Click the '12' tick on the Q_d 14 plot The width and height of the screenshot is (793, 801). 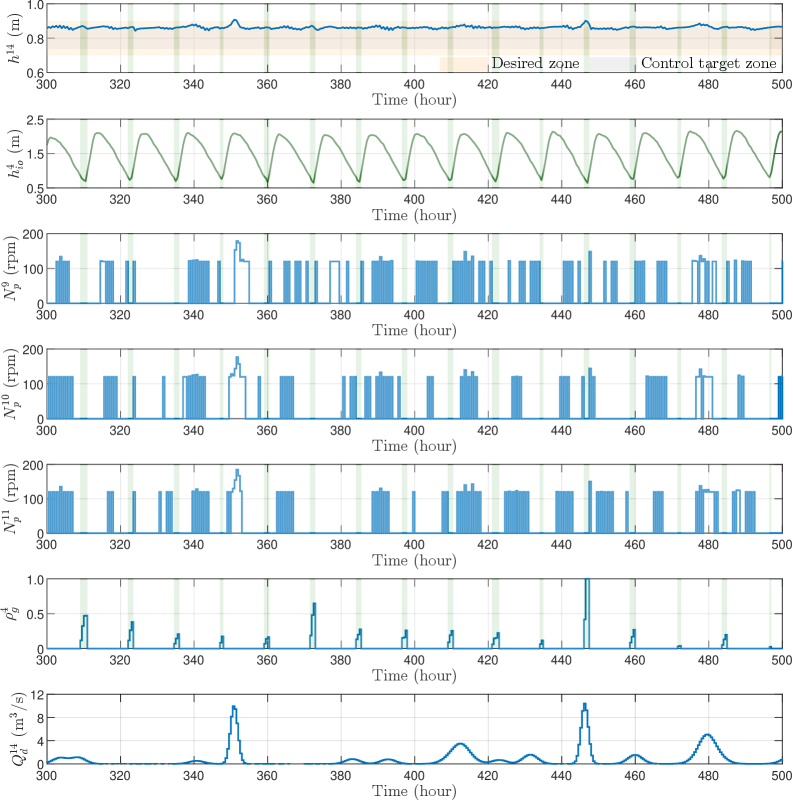[37, 695]
